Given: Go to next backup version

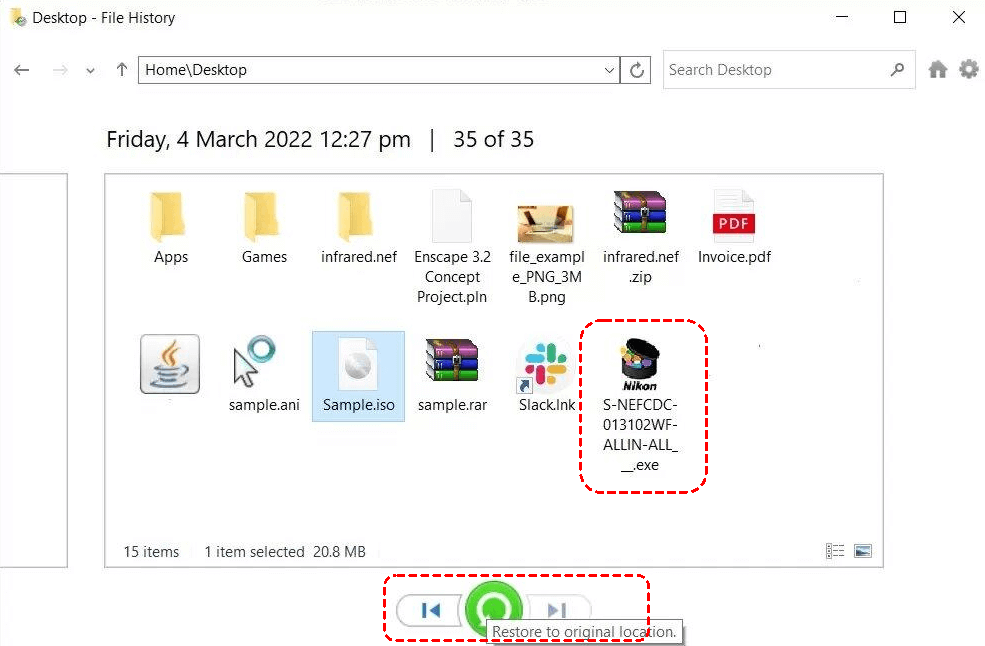Looking at the screenshot, I should (x=558, y=608).
